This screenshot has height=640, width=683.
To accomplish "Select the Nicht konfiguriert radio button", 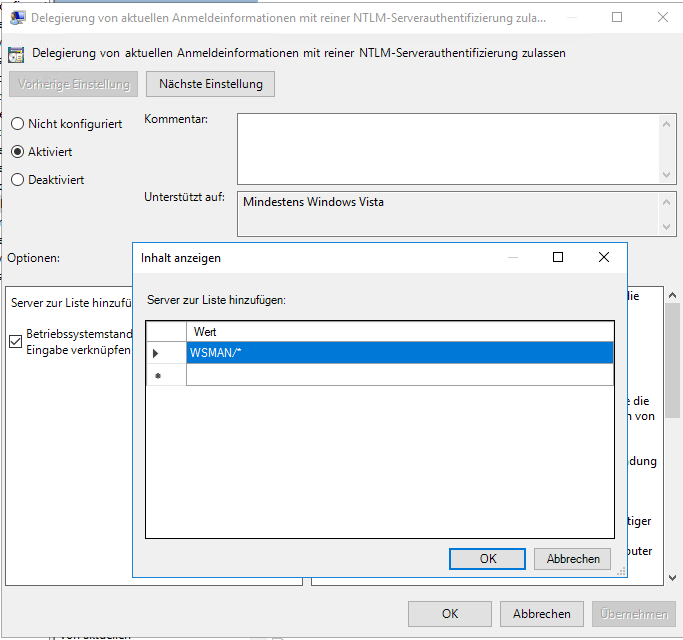I will coord(17,124).
